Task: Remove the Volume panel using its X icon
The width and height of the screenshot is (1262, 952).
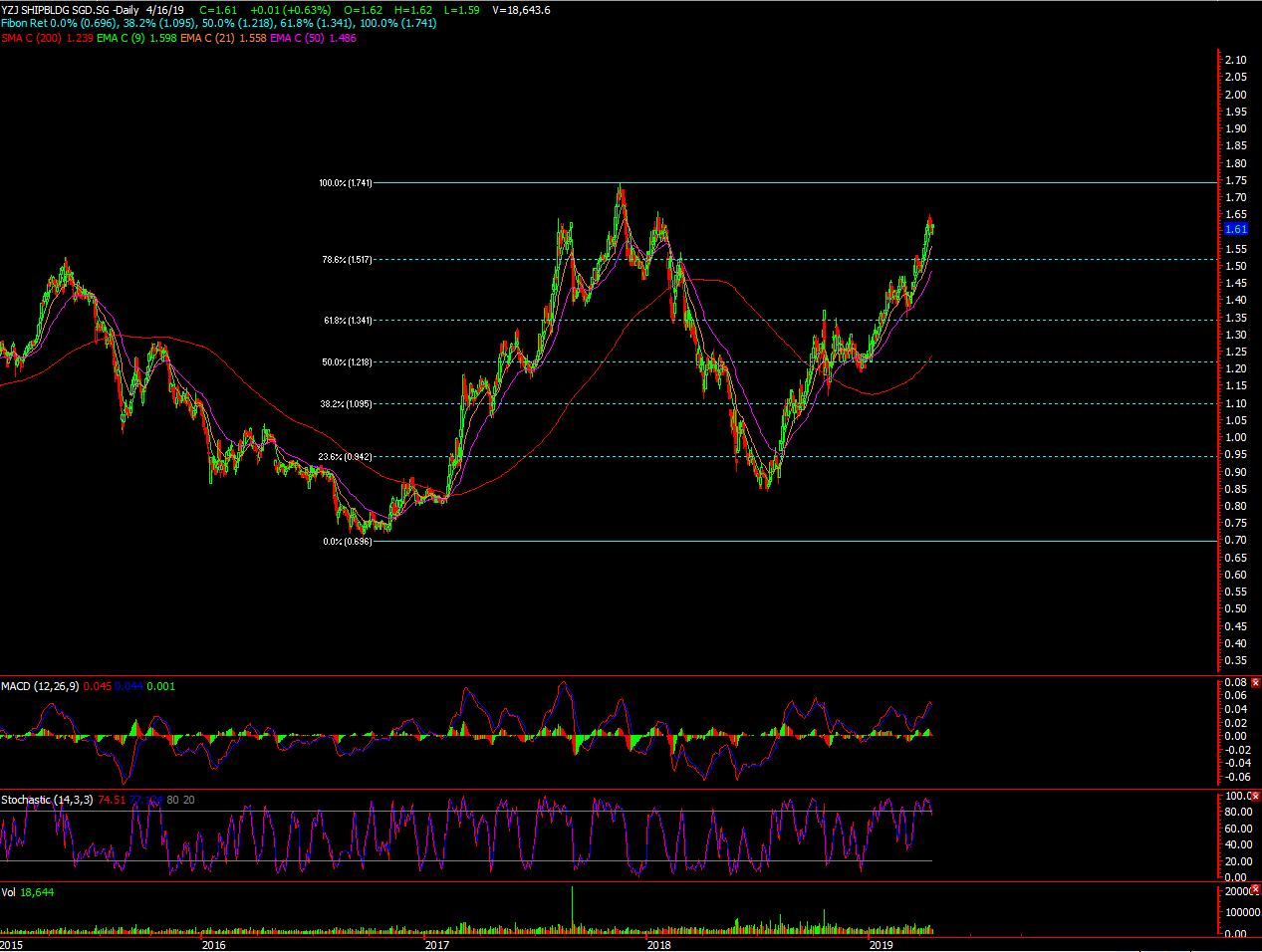Action: 1255,889
